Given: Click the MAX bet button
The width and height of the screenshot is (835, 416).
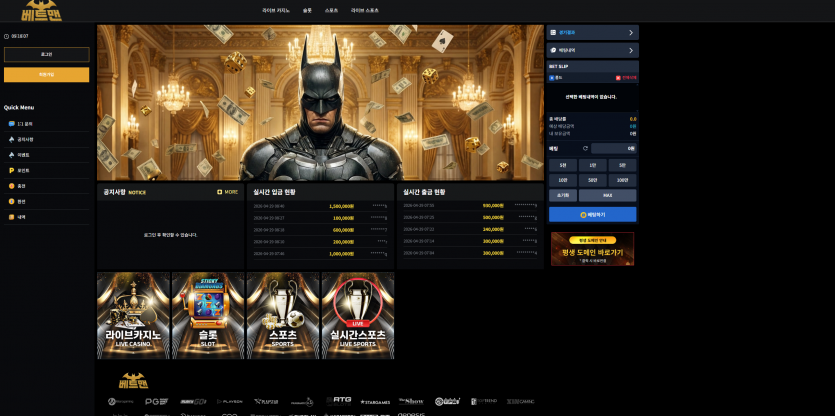Looking at the screenshot, I should click(x=608, y=195).
